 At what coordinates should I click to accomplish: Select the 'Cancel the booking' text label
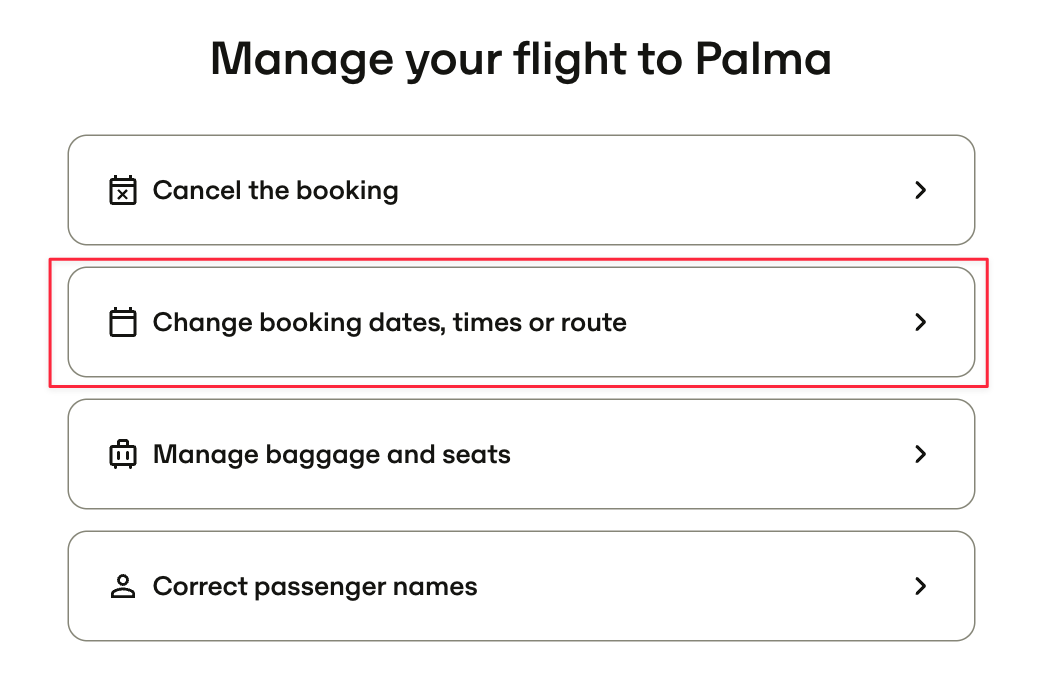276,191
